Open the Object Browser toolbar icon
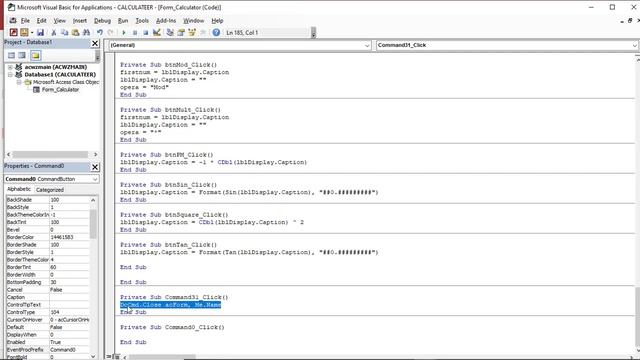 (x=192, y=33)
